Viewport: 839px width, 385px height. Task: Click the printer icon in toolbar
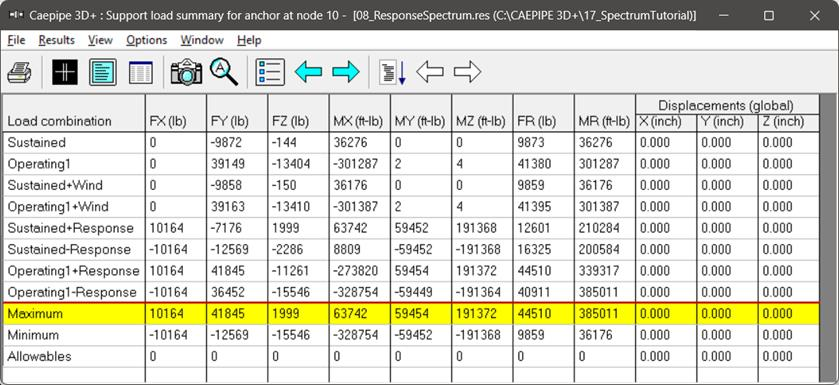pyautogui.click(x=19, y=72)
